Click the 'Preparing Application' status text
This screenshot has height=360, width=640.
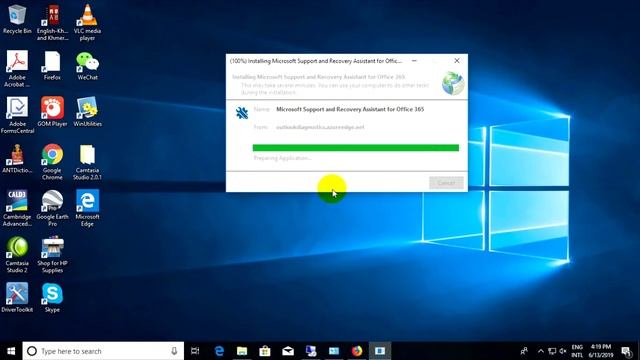282,158
